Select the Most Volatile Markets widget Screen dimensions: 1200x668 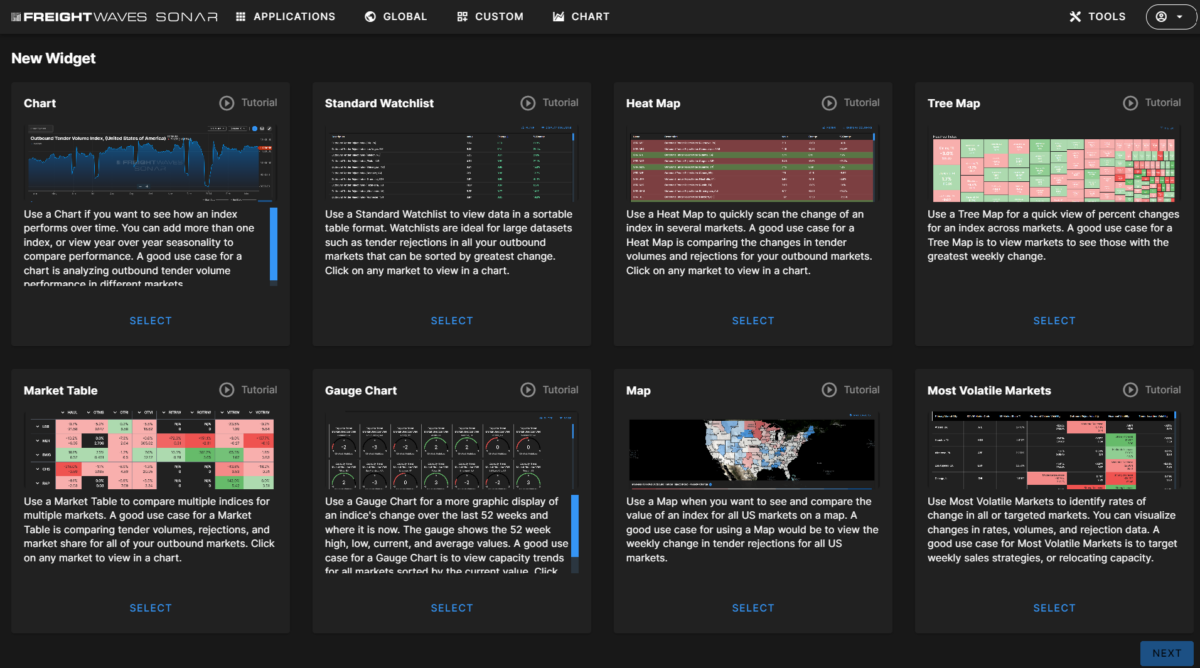tap(1054, 608)
